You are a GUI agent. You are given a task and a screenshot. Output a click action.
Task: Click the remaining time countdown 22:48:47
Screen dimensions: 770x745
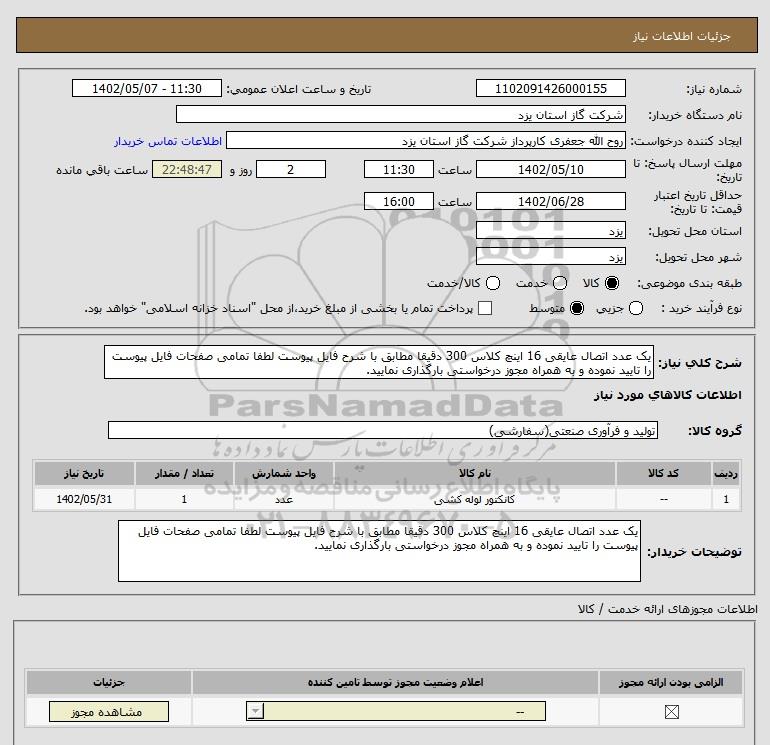coord(187,169)
